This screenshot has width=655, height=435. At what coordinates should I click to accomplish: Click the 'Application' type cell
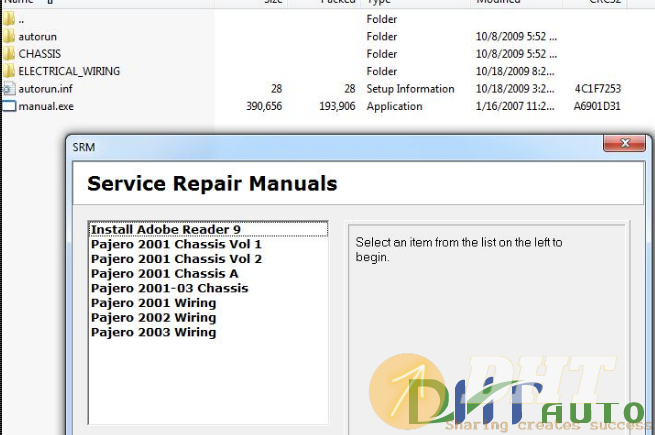394,106
